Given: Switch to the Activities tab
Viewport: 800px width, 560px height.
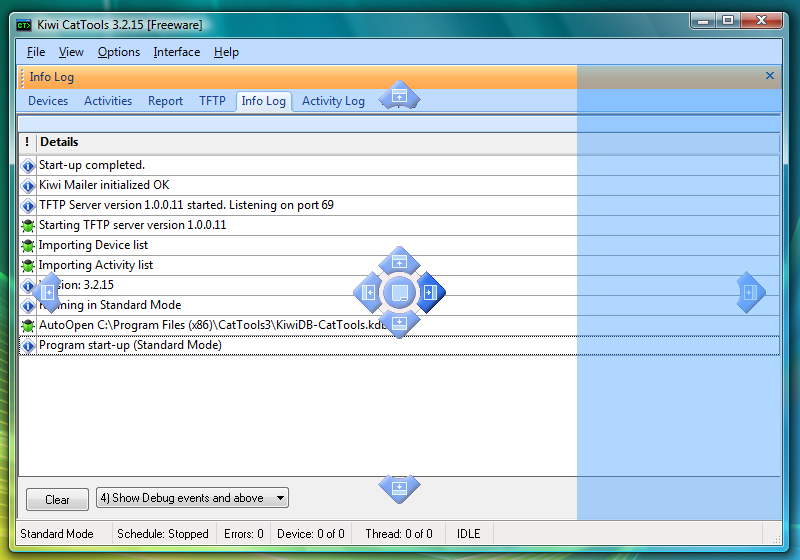Looking at the screenshot, I should pyautogui.click(x=108, y=101).
